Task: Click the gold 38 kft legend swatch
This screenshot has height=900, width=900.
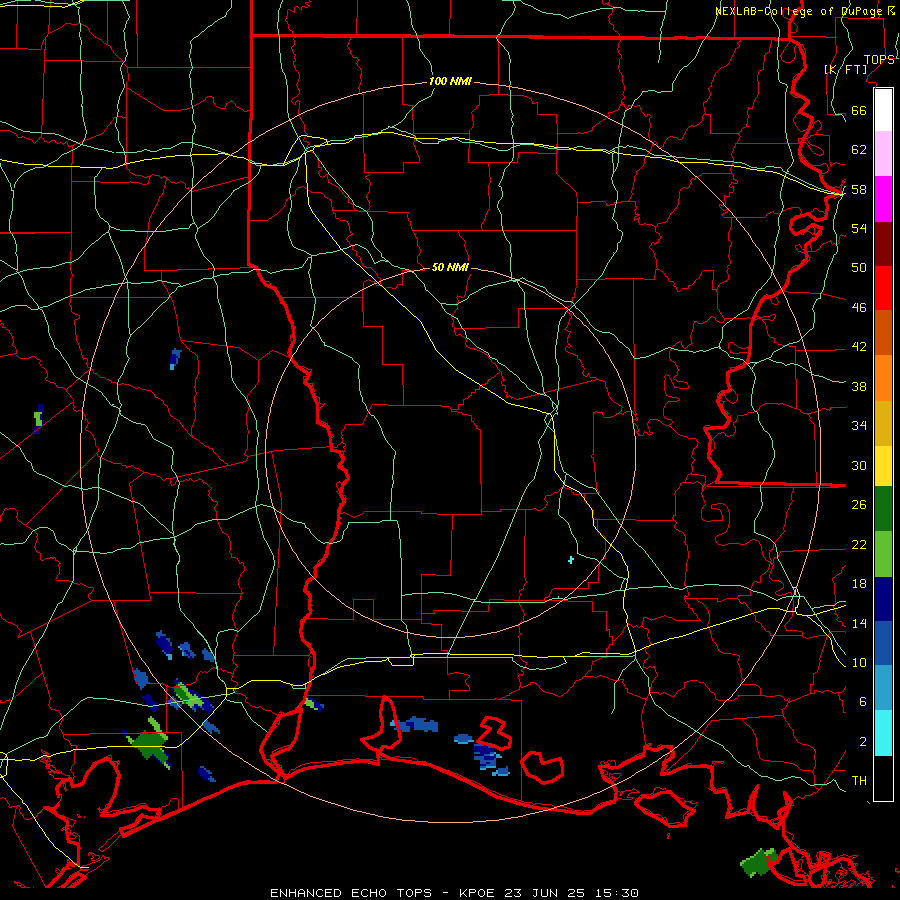Action: (x=883, y=423)
